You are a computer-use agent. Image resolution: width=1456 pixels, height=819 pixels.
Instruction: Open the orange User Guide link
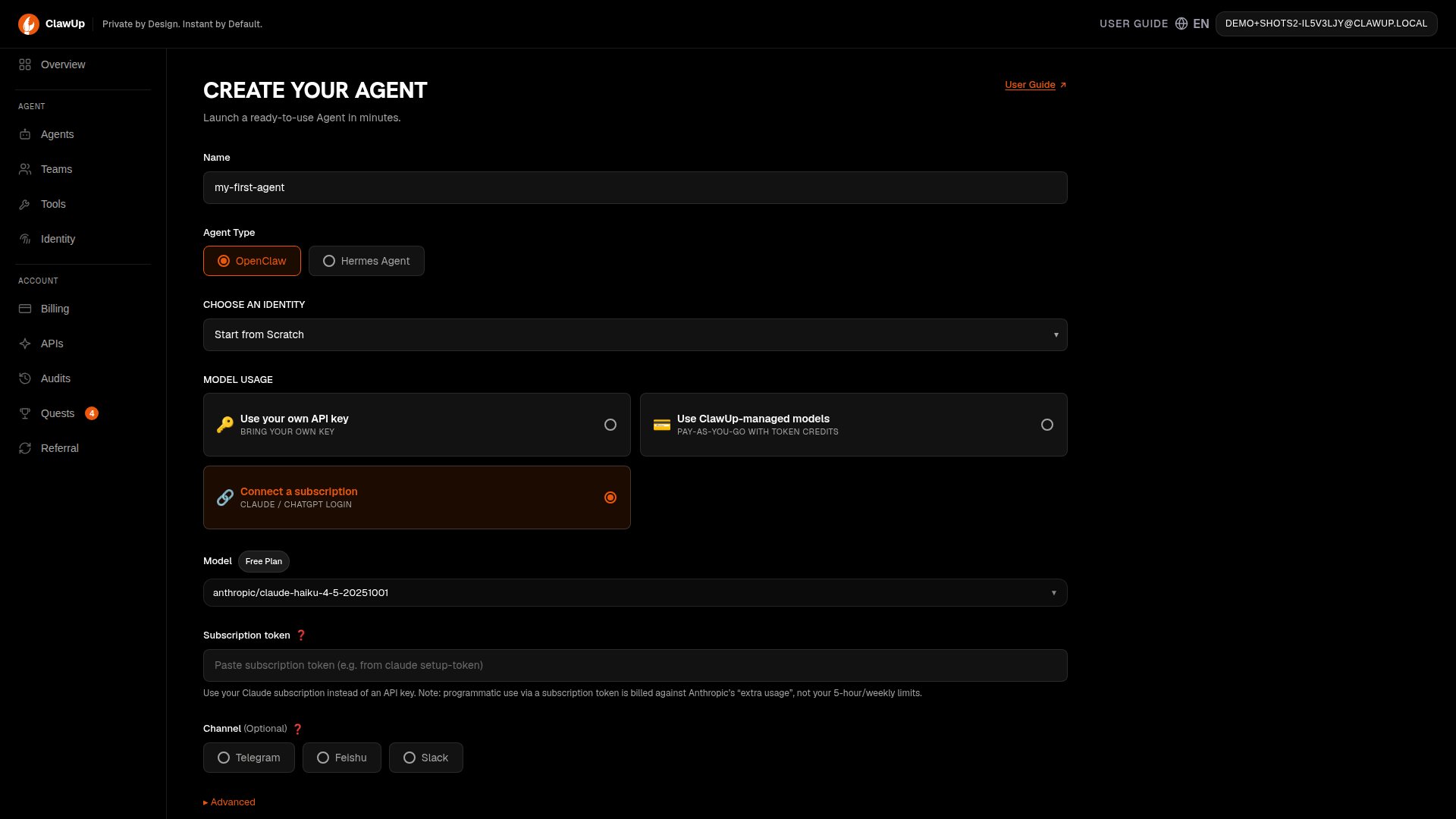click(x=1030, y=85)
